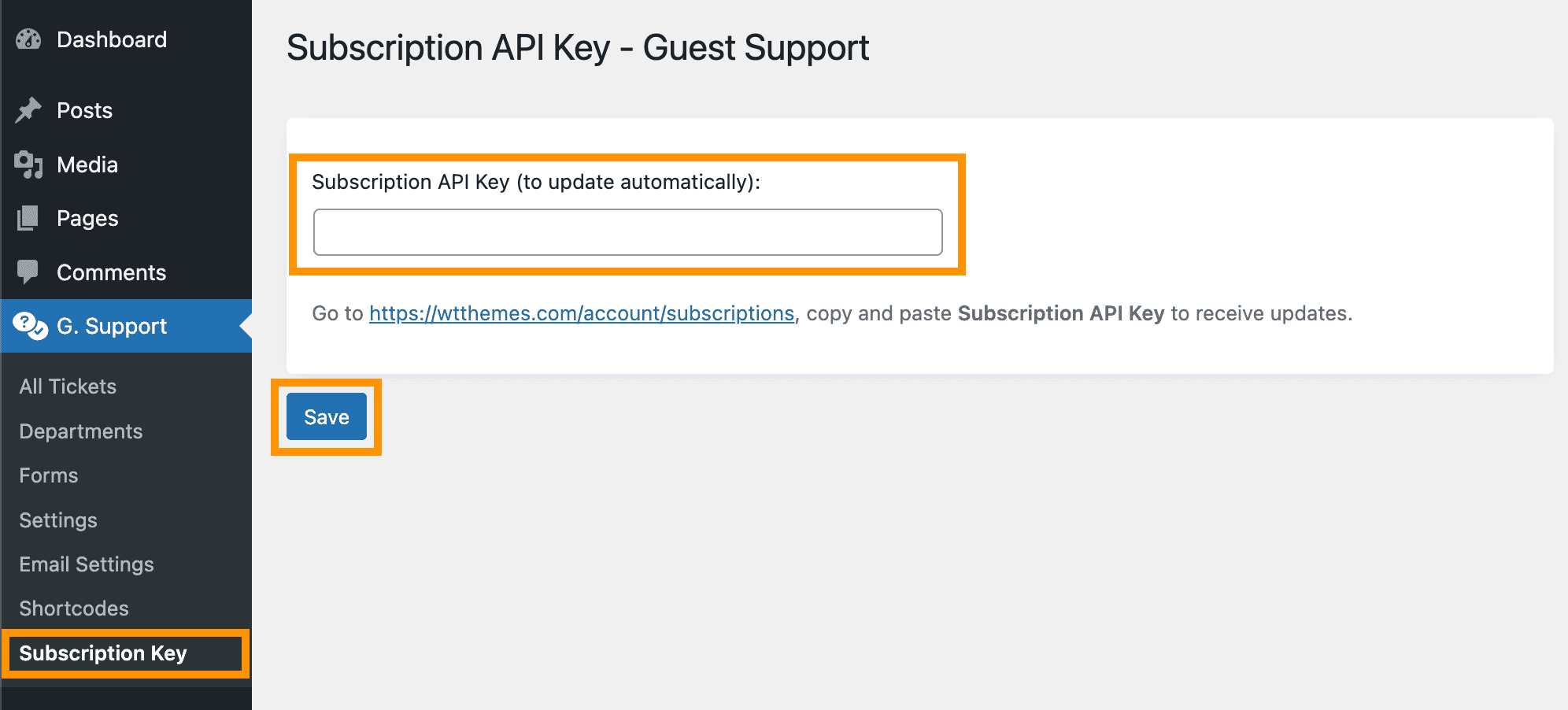Click the blue Save button
Screen dimensions: 1568x710
point(327,416)
